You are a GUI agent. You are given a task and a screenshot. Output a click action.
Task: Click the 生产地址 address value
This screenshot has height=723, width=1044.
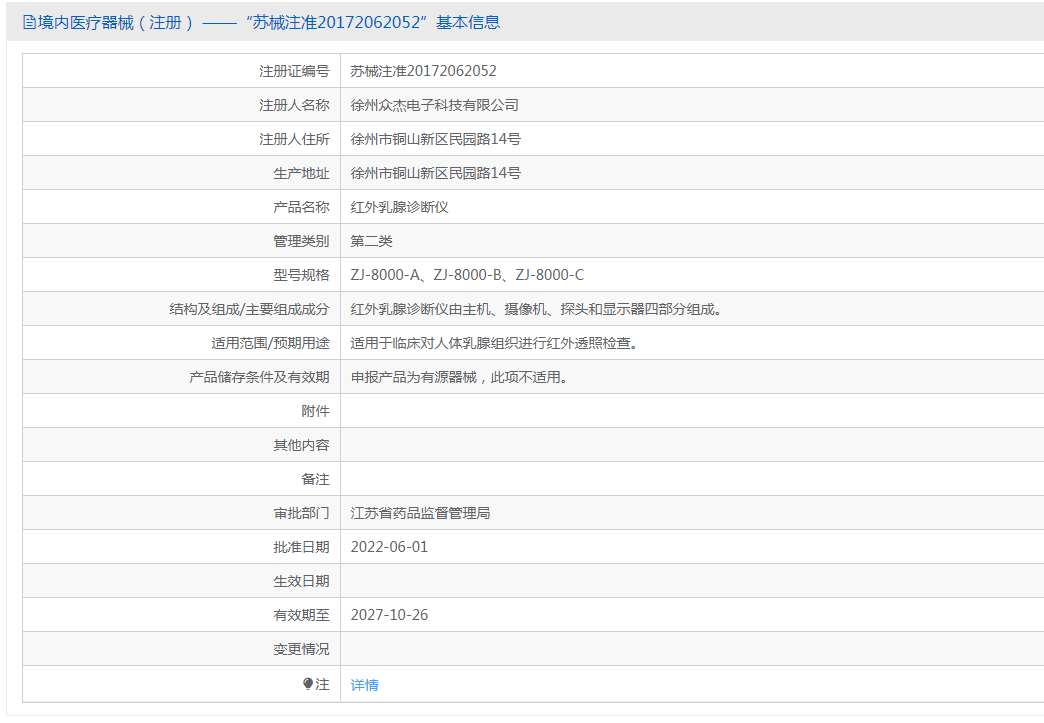435,173
